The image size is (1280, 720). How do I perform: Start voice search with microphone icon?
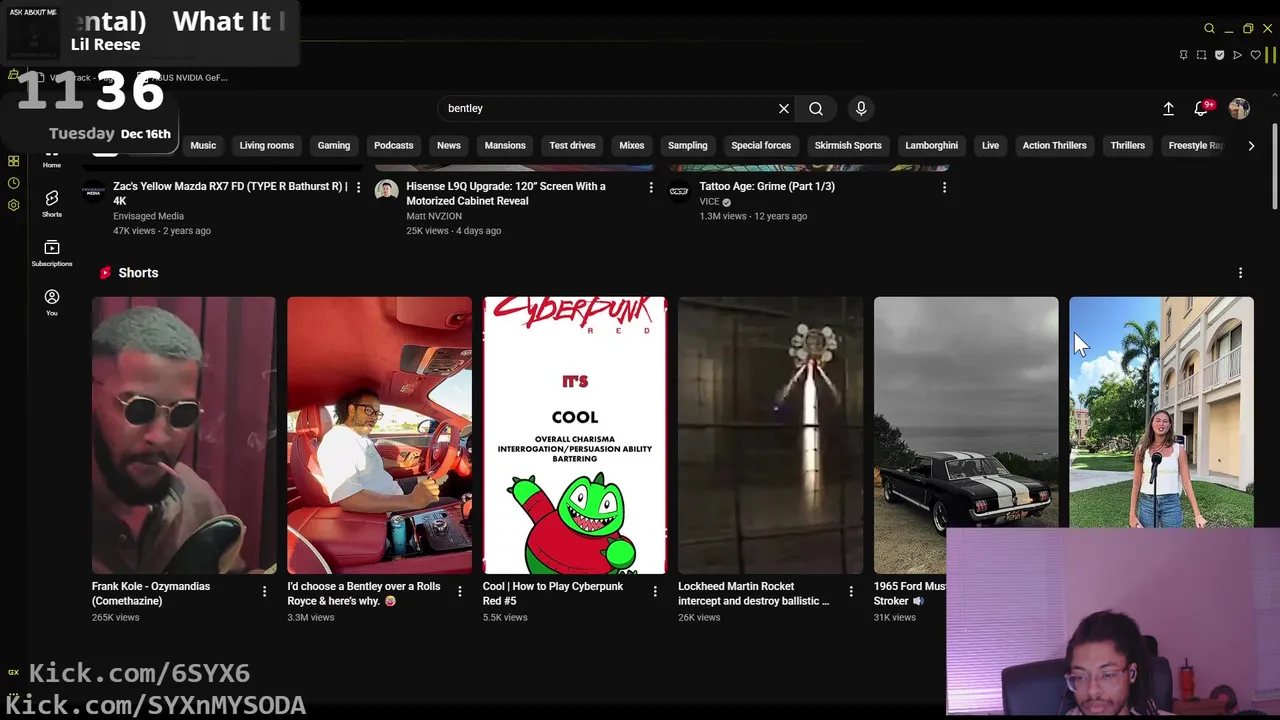tap(861, 108)
